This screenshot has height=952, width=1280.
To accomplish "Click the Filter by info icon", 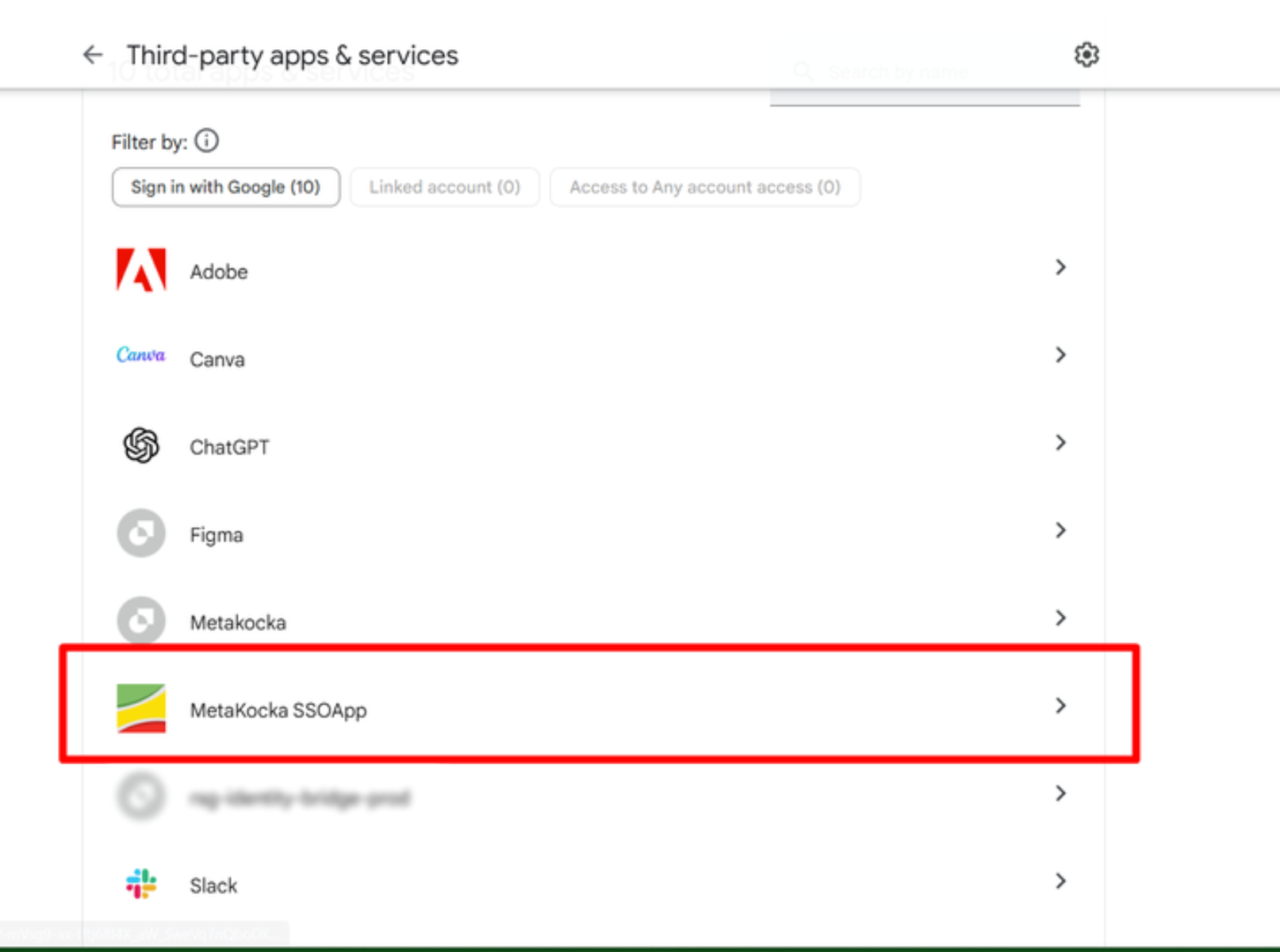I will point(207,141).
